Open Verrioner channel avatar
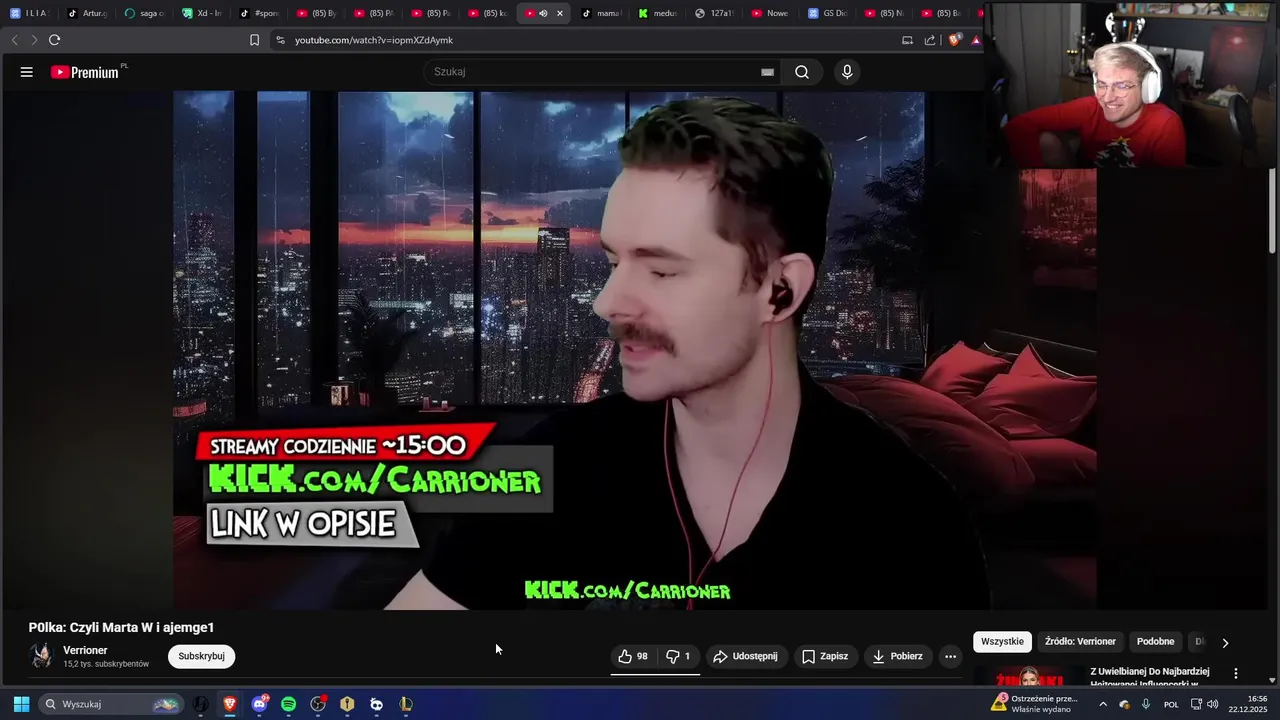1280x720 pixels. click(x=41, y=656)
